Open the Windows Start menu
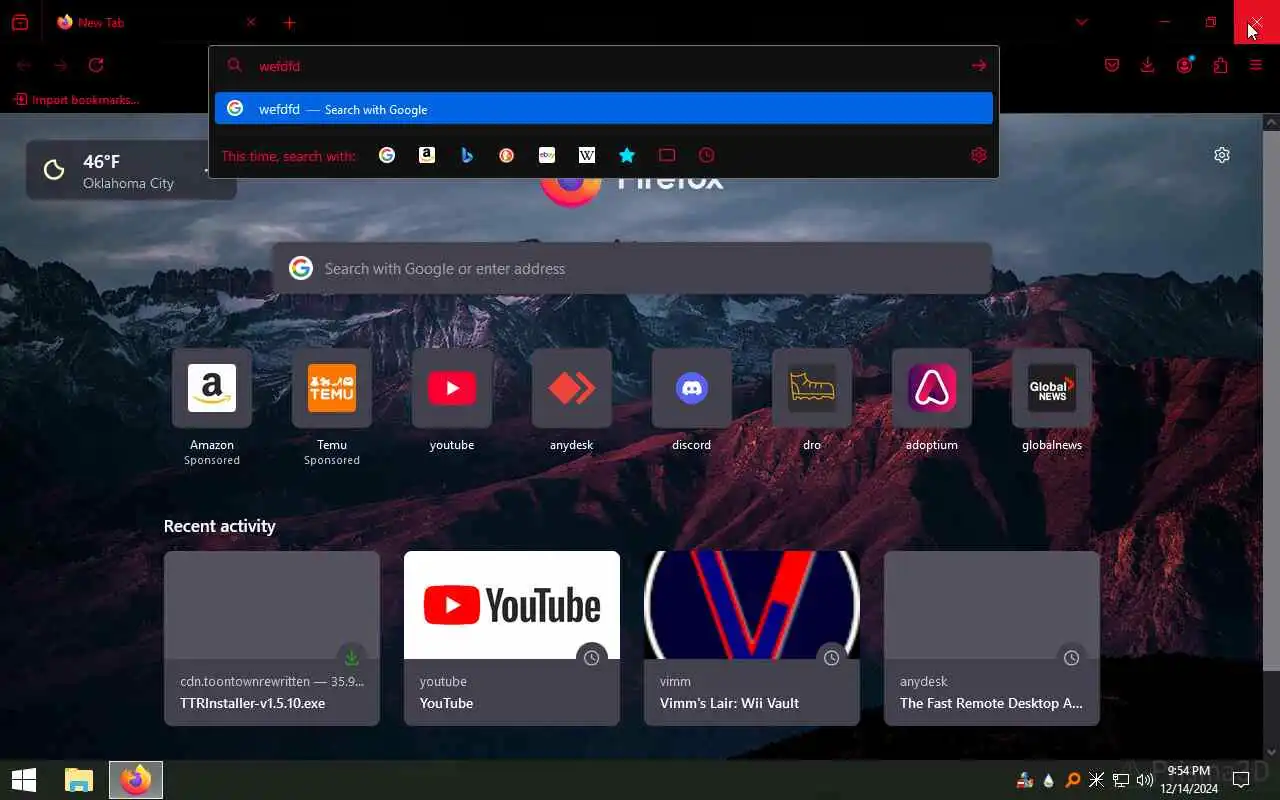 [x=24, y=780]
